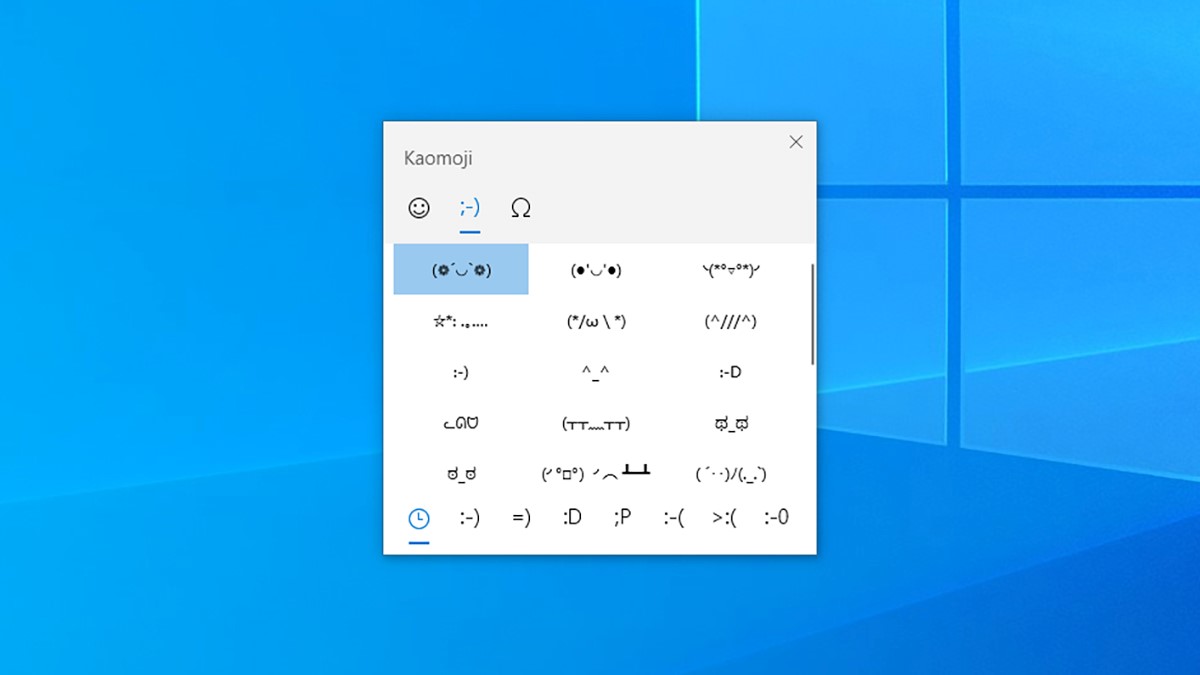Insert the :-D kaomoji
This screenshot has width=1200, height=675.
(730, 372)
